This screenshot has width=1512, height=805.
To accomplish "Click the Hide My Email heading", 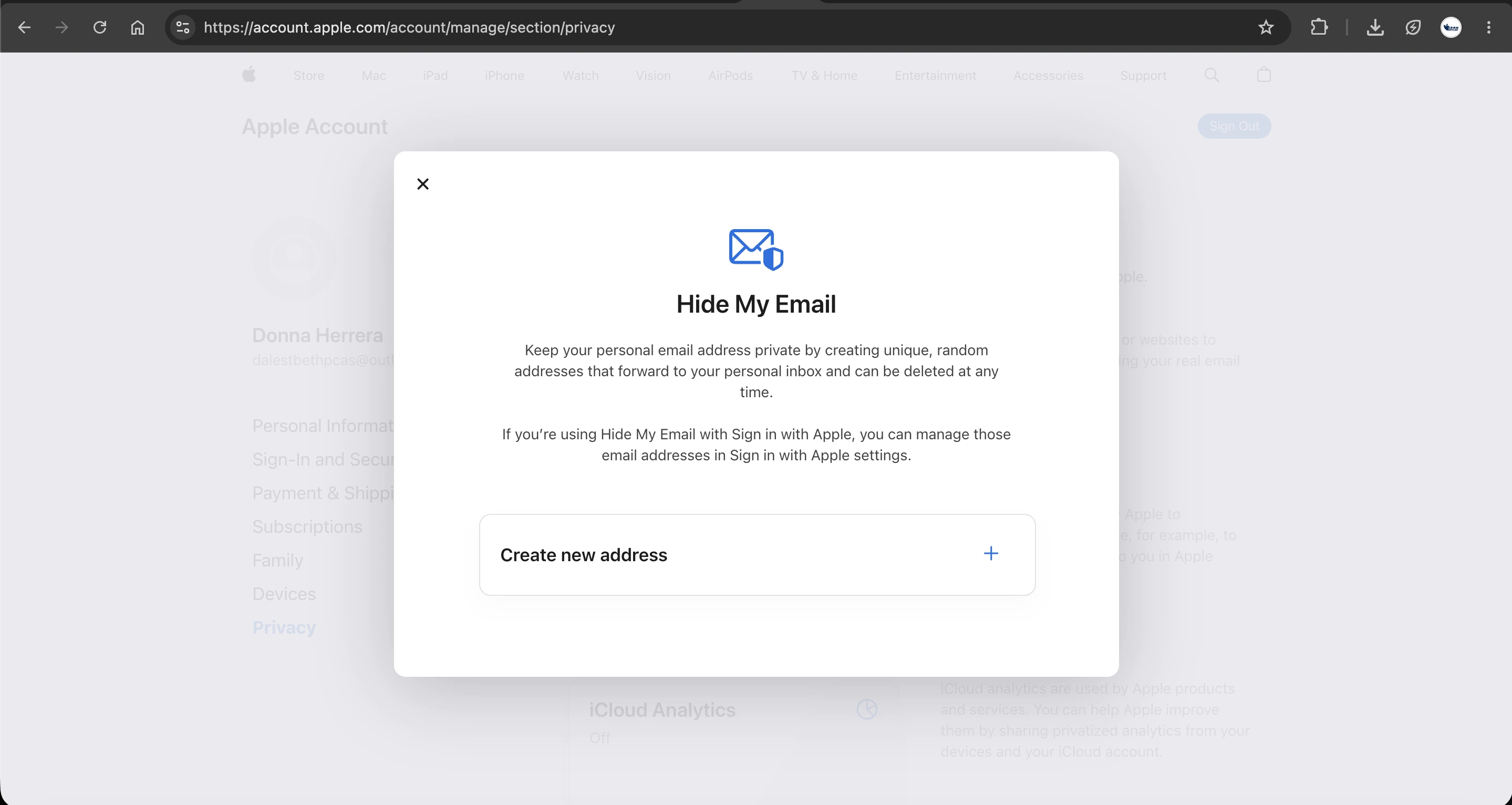I will [x=756, y=304].
